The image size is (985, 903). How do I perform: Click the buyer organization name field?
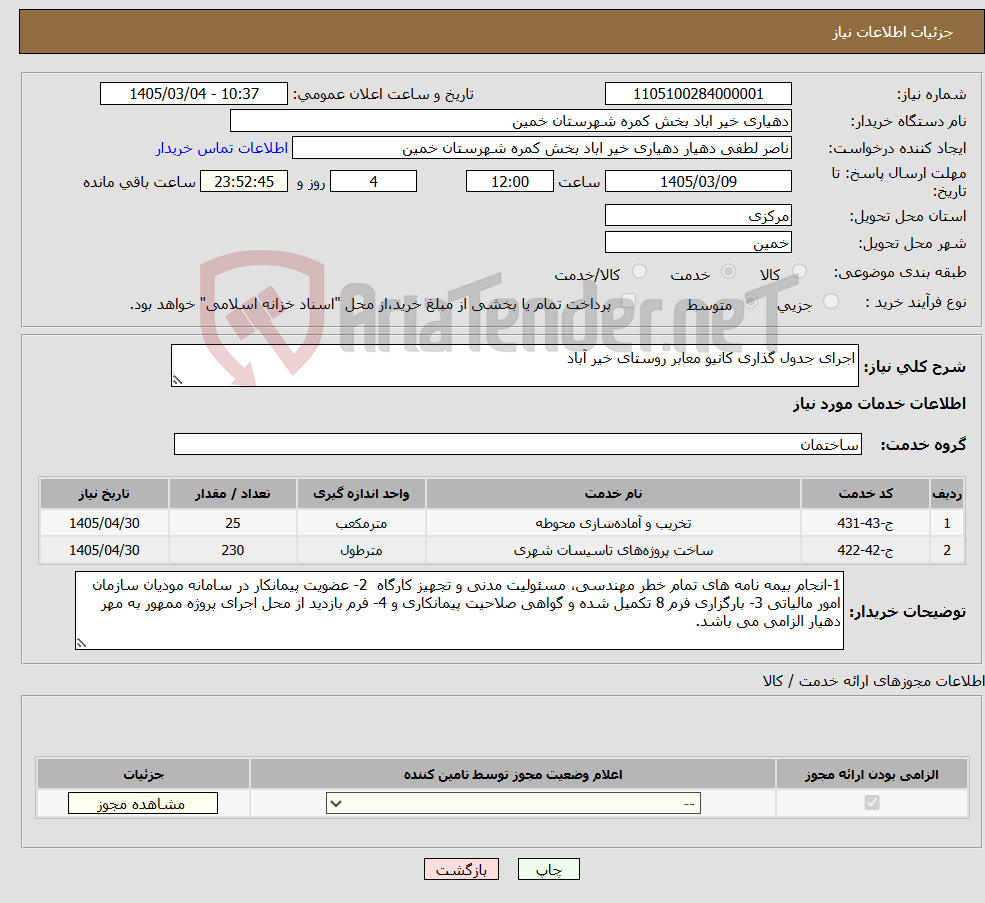[x=511, y=121]
